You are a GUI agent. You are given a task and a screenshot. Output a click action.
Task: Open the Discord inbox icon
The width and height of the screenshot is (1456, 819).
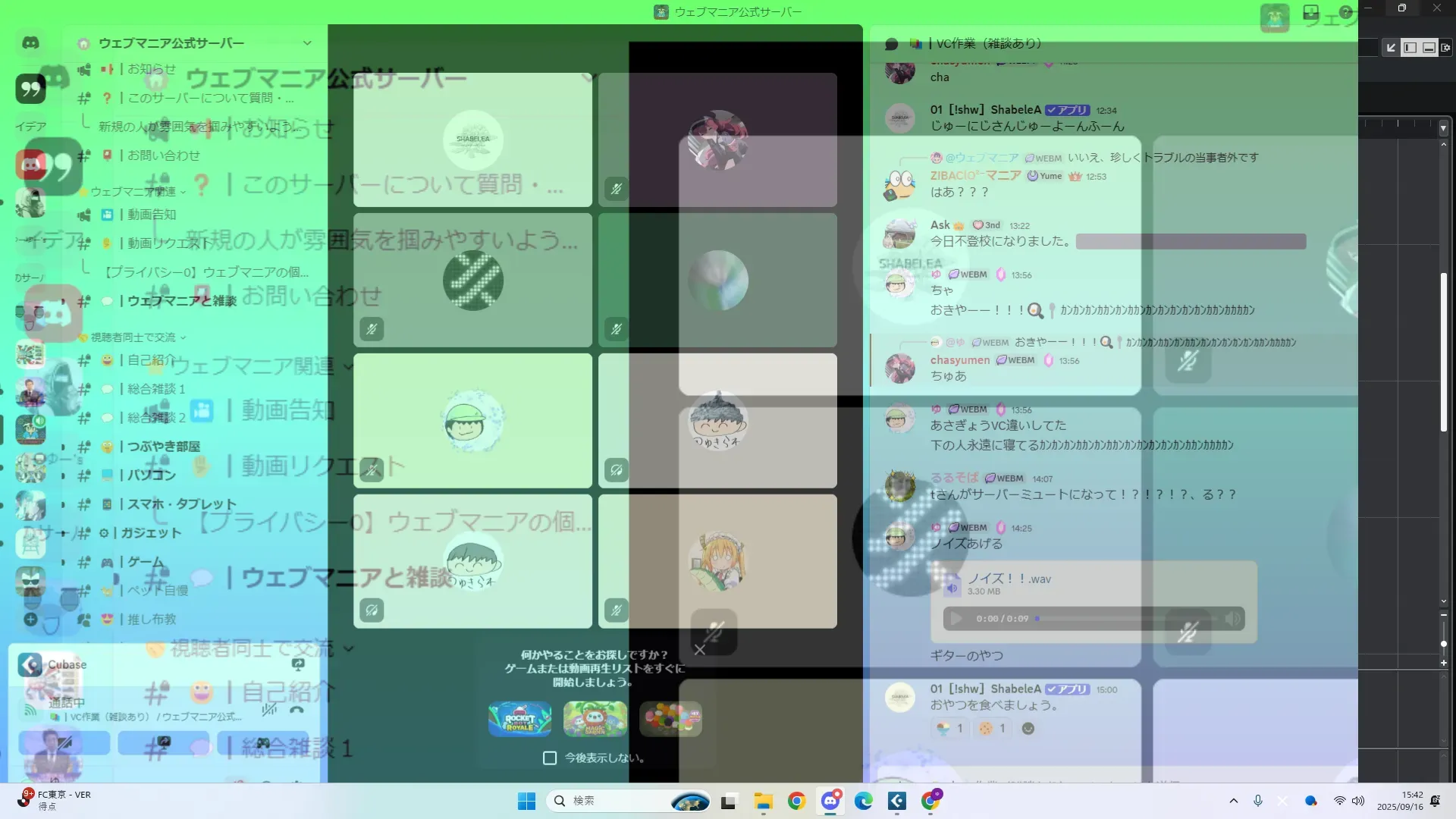pyautogui.click(x=1310, y=12)
